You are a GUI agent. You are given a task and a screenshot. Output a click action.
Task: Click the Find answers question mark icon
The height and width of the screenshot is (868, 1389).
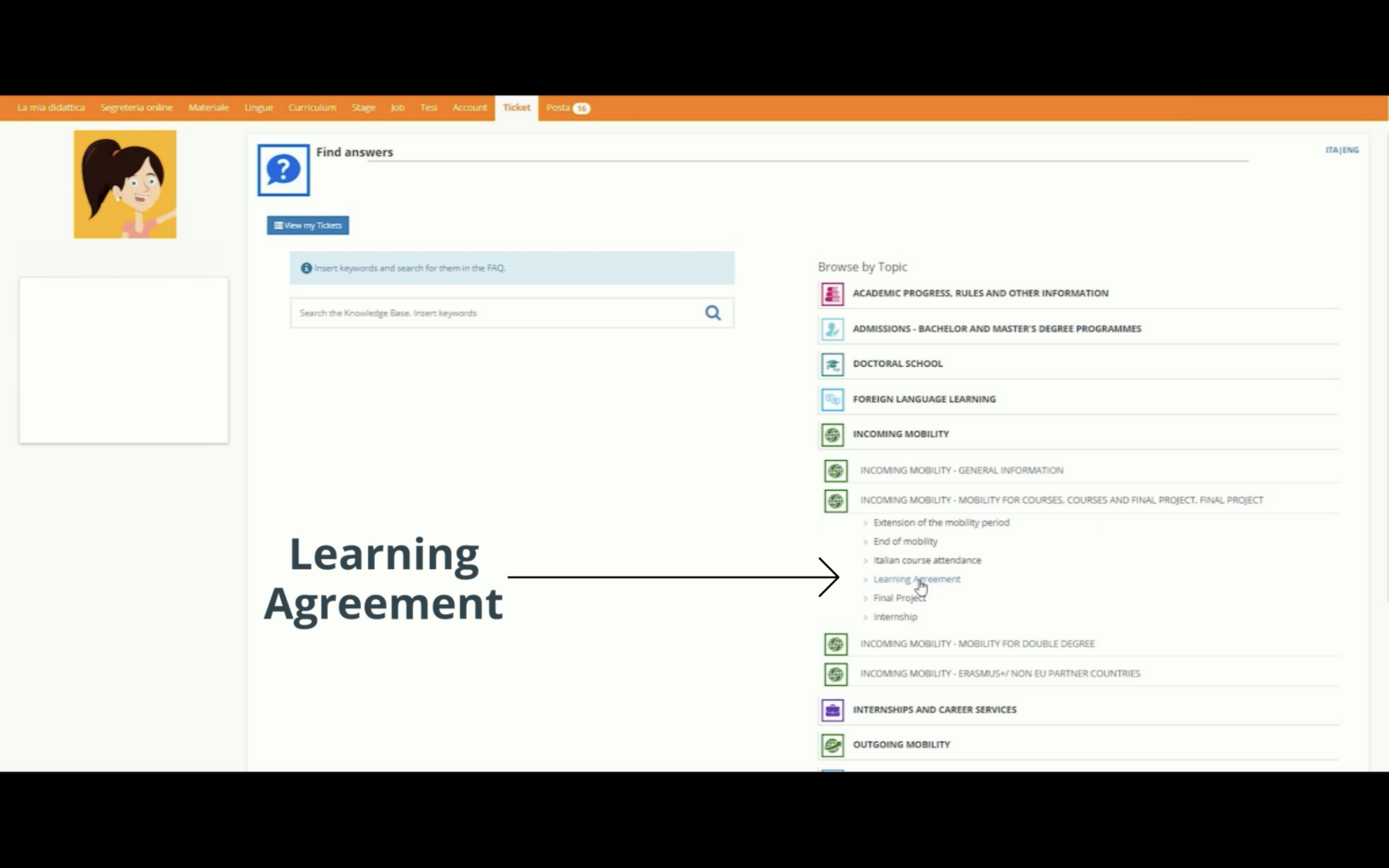(x=284, y=170)
